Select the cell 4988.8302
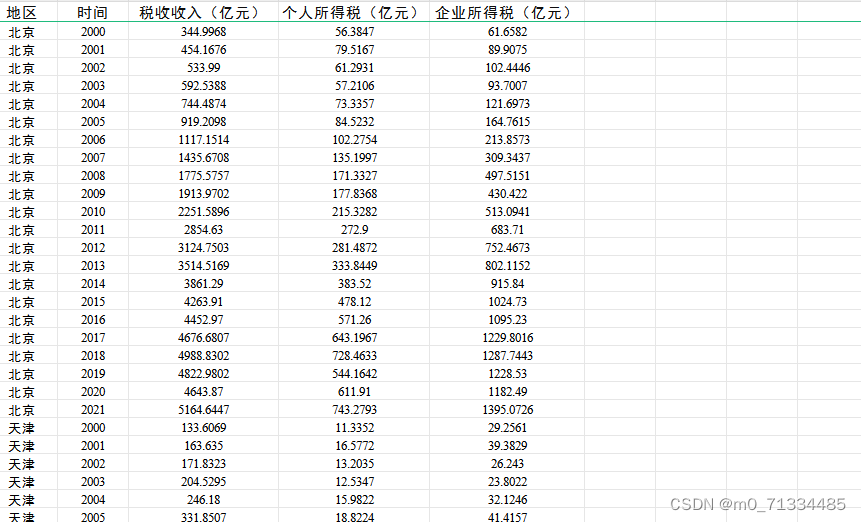The width and height of the screenshot is (861, 522). click(204, 356)
